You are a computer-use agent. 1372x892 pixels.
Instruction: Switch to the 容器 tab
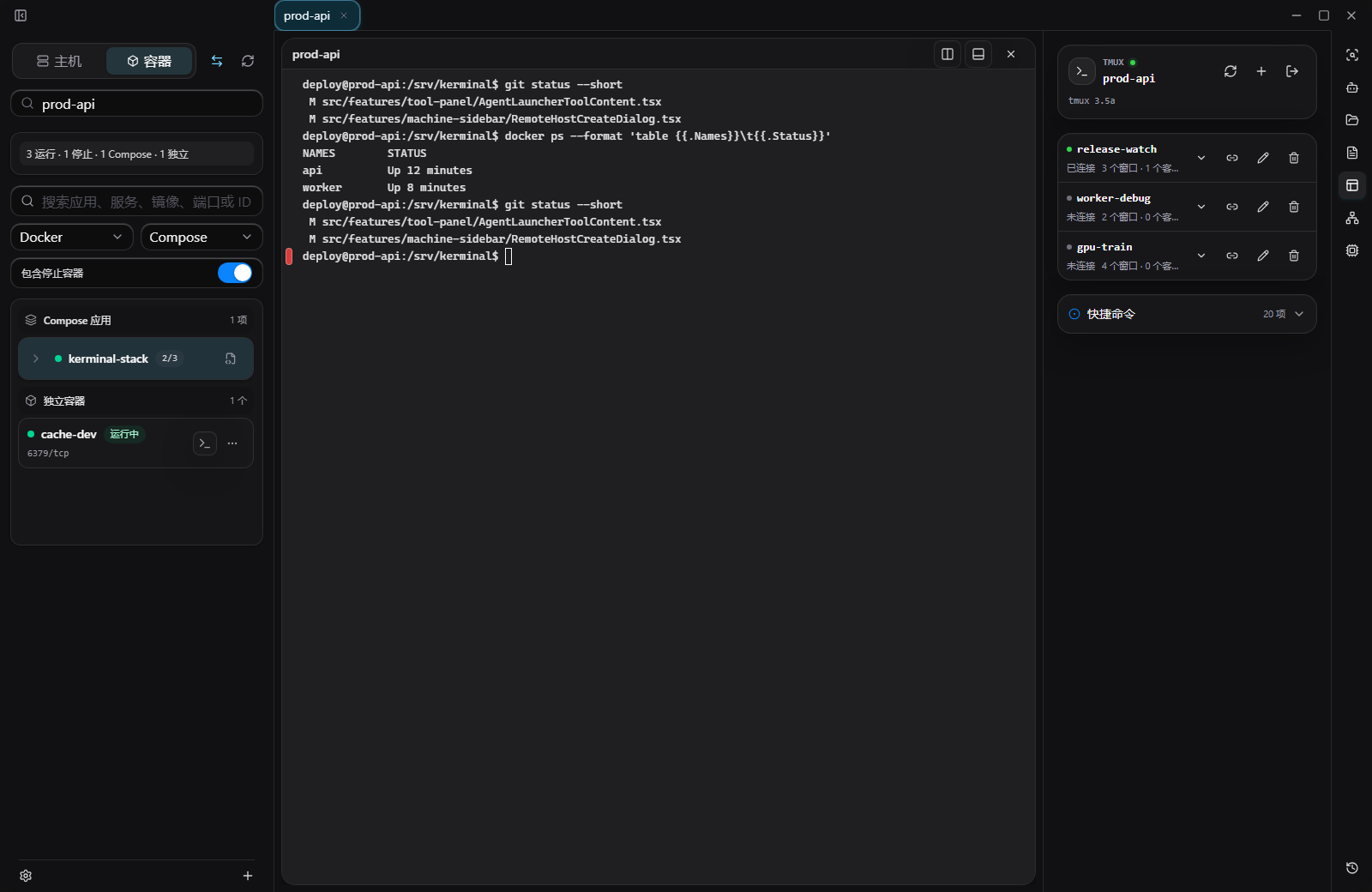[149, 61]
